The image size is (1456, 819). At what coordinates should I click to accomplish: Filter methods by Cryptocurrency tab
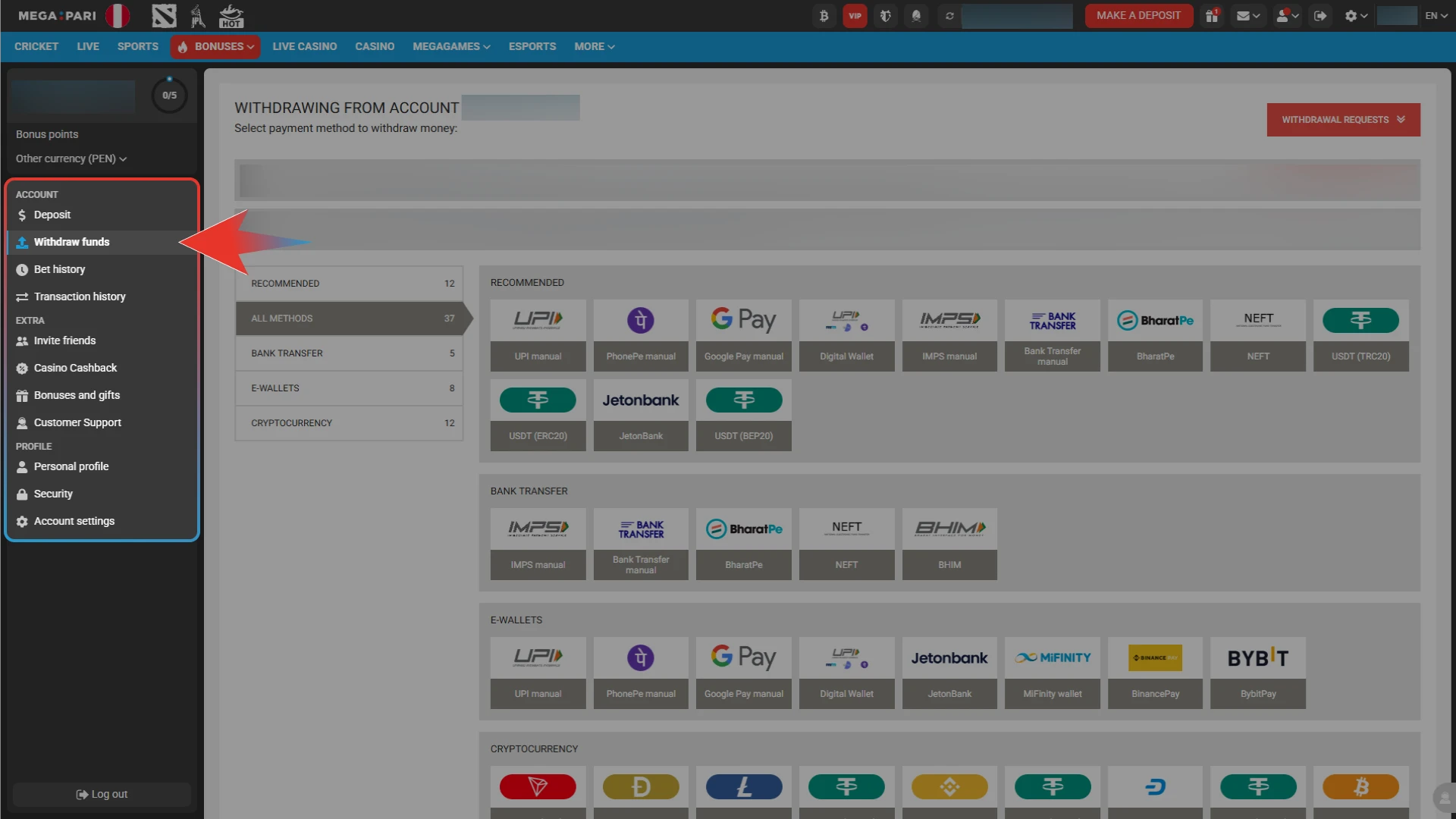(349, 423)
